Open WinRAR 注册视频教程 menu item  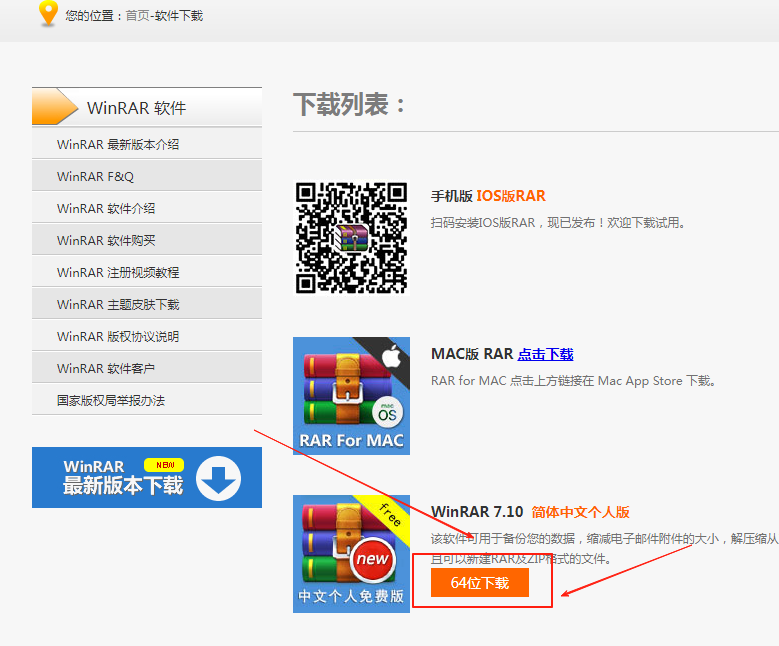pyautogui.click(x=147, y=272)
